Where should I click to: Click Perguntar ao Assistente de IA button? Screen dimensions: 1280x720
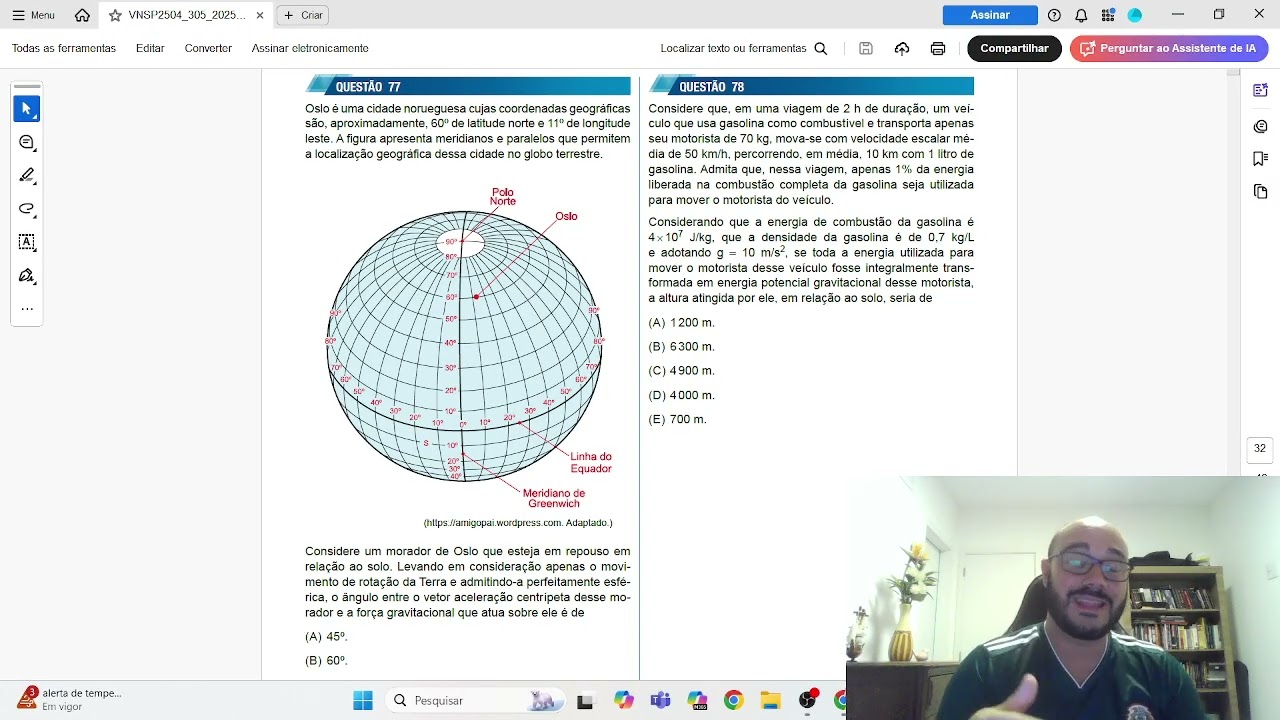point(1168,48)
